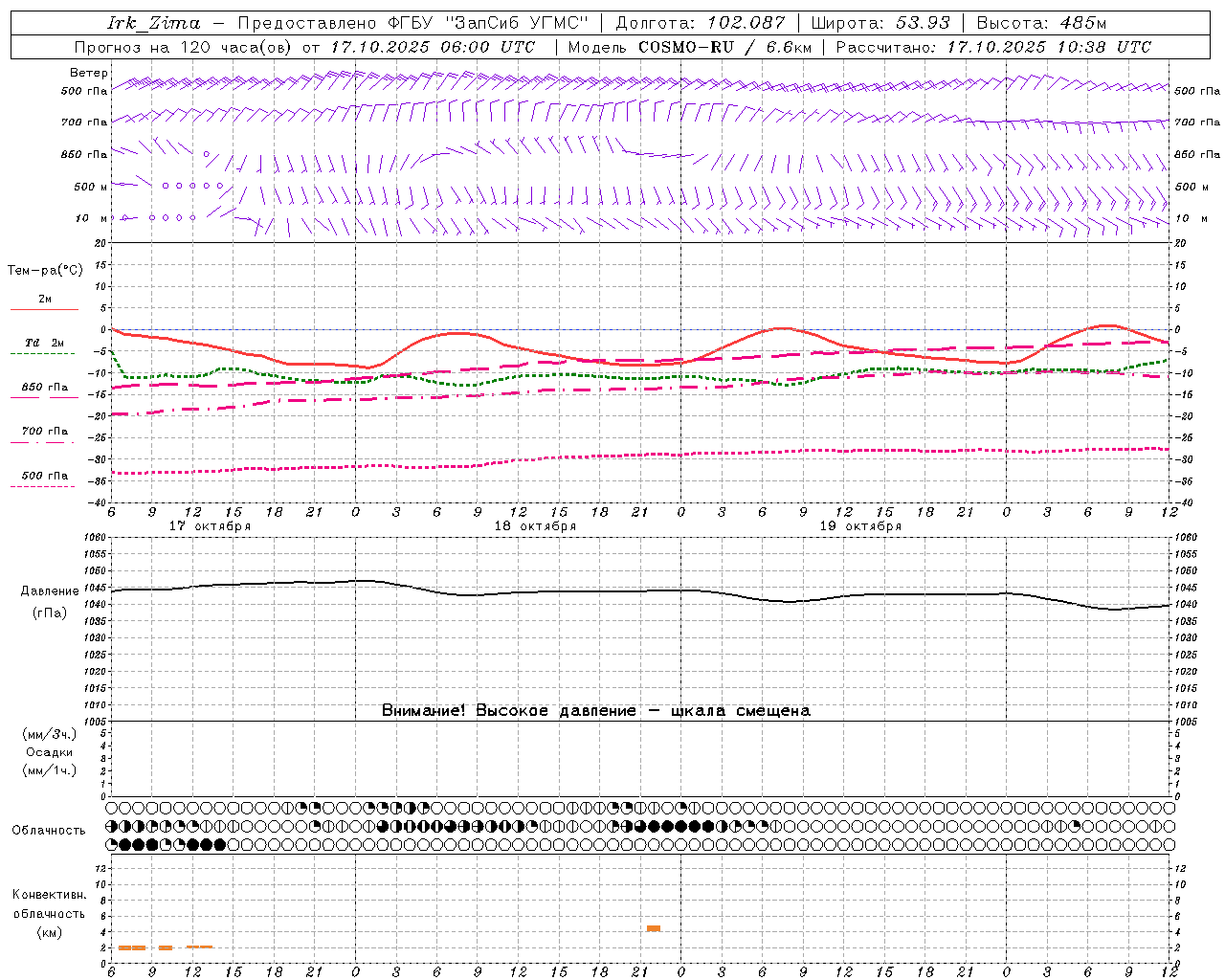The height and width of the screenshot is (980, 1225).
Task: Click the 'Широта: 53.93' latitude value
Action: pyautogui.click(x=880, y=23)
